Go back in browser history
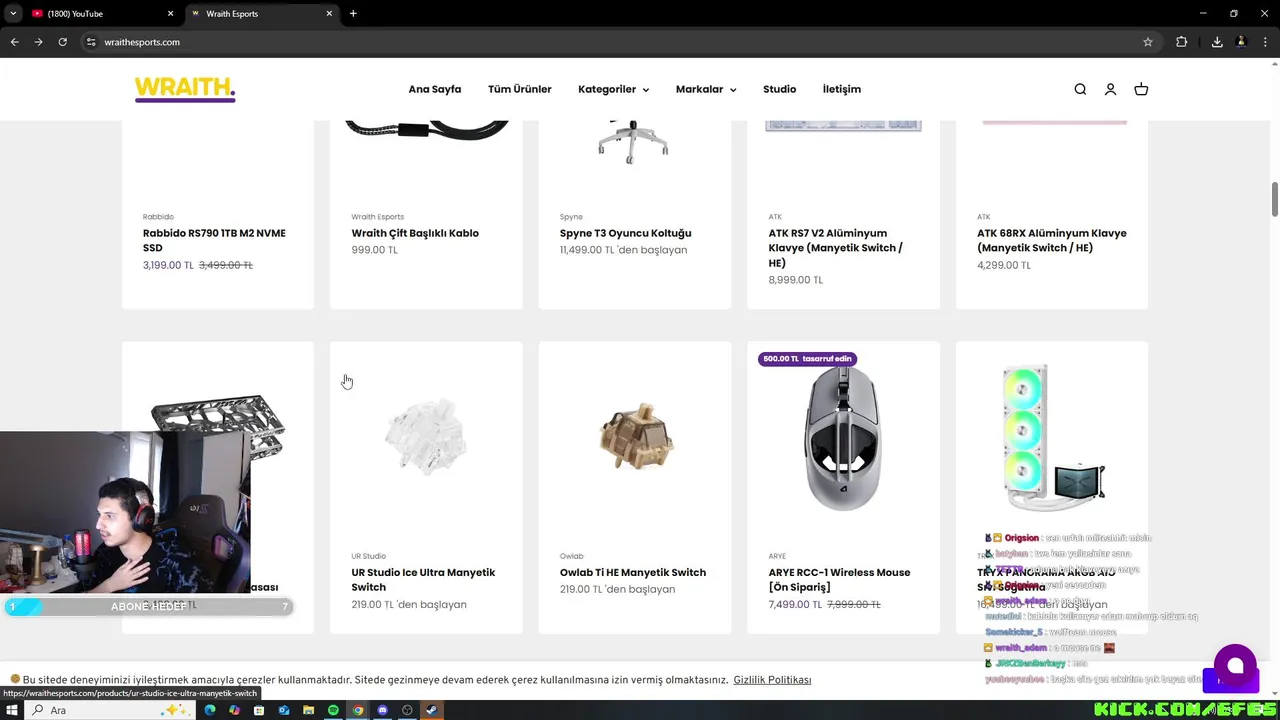This screenshot has width=1280, height=720. click(14, 42)
